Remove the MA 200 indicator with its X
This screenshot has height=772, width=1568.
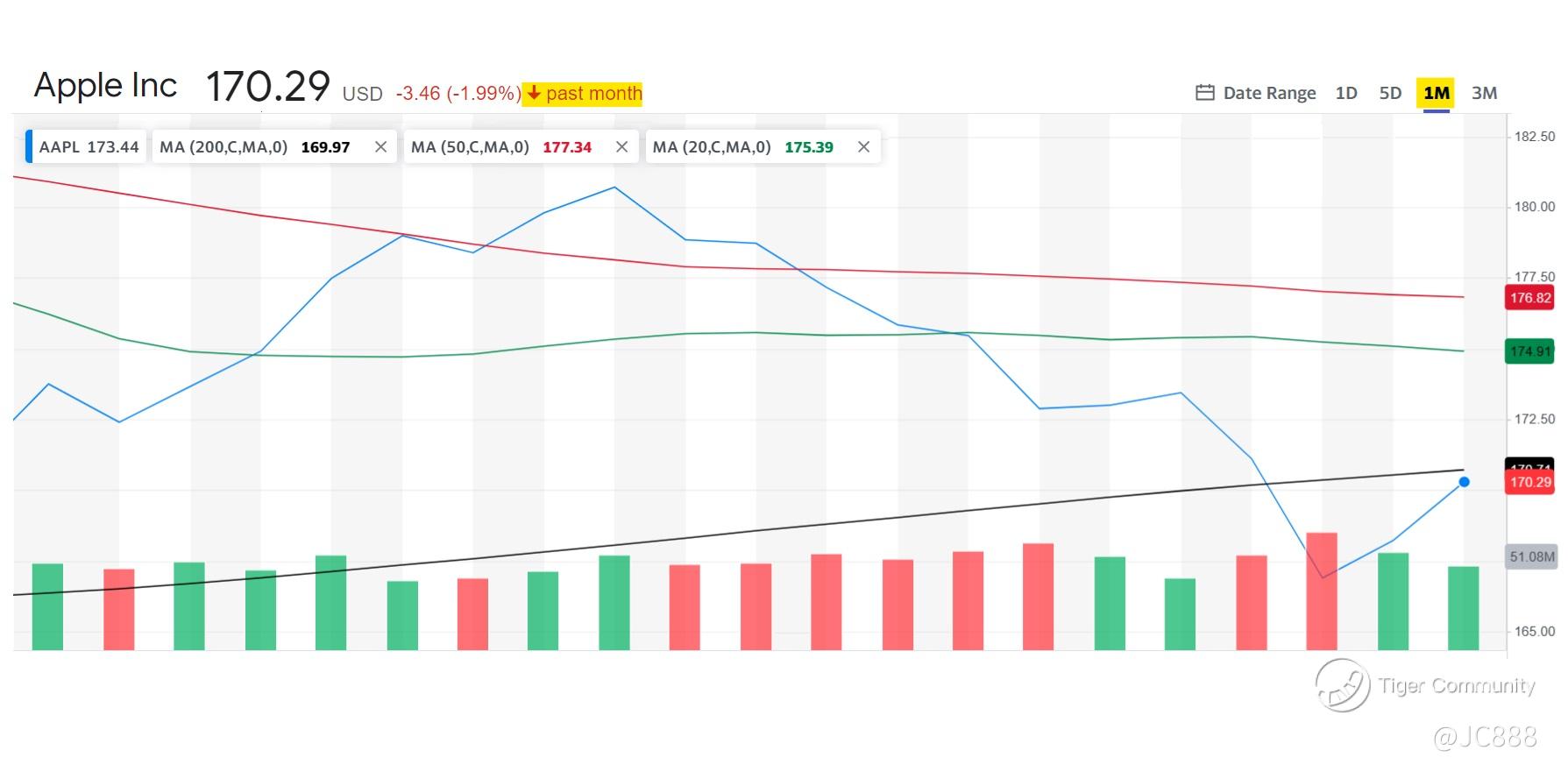380,147
